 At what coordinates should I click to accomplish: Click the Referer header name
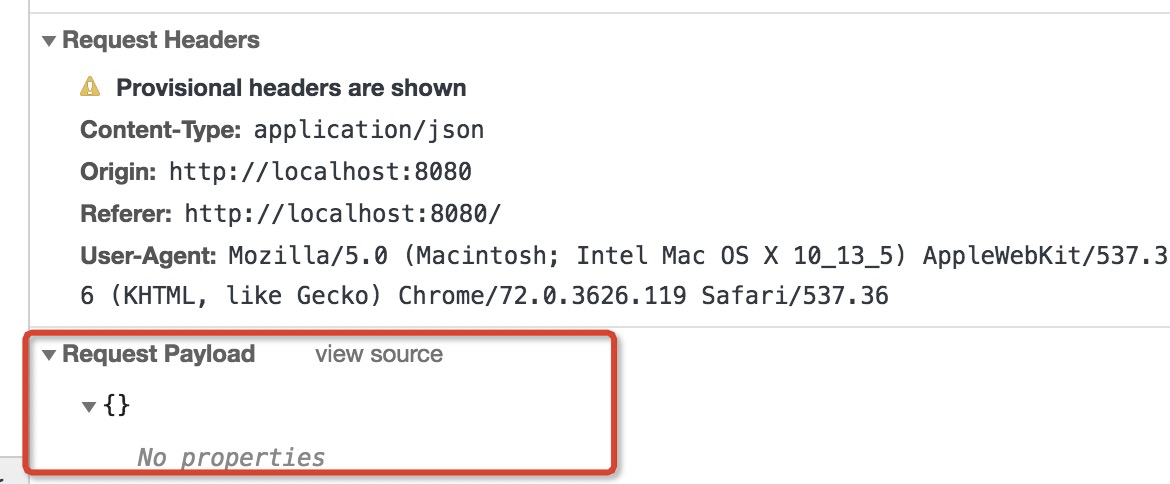126,215
